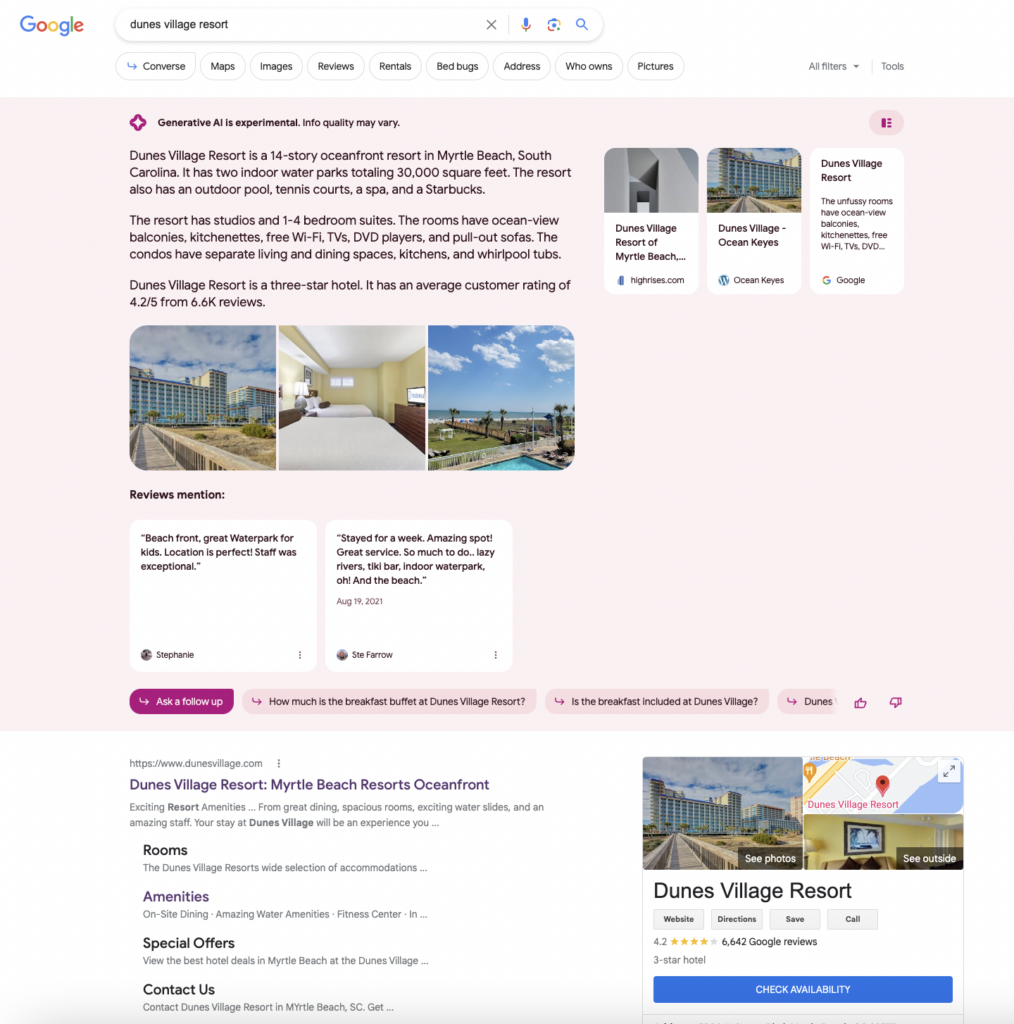Switch to the Maps tab

(223, 67)
